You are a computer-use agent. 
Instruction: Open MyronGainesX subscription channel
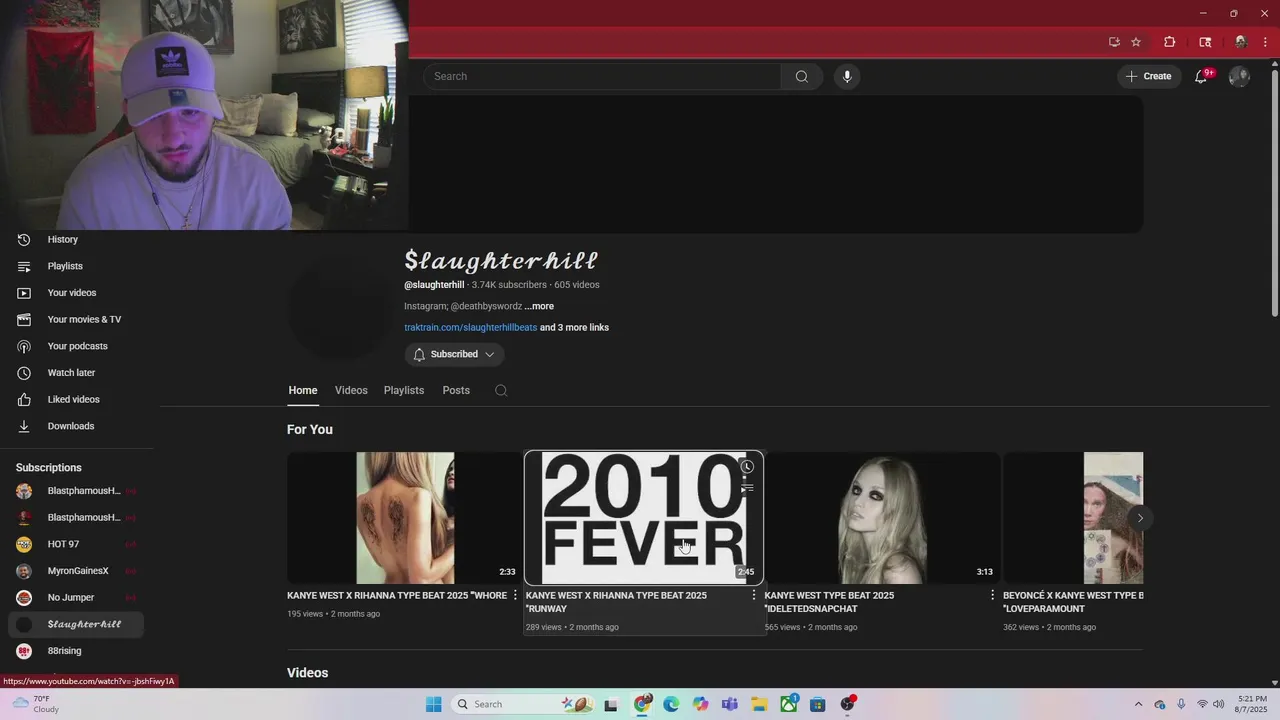76,571
